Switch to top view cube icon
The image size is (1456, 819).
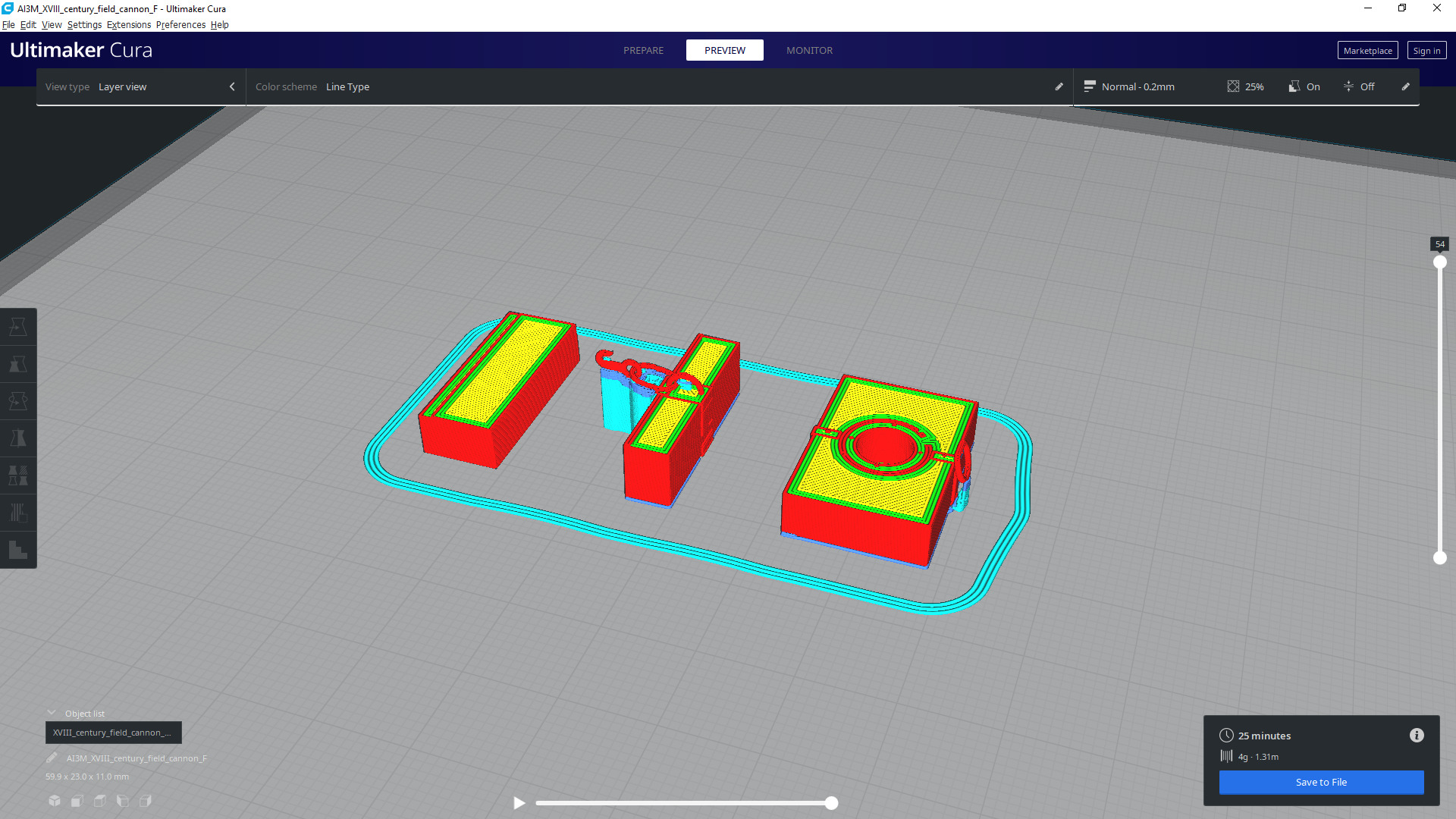coord(100,801)
